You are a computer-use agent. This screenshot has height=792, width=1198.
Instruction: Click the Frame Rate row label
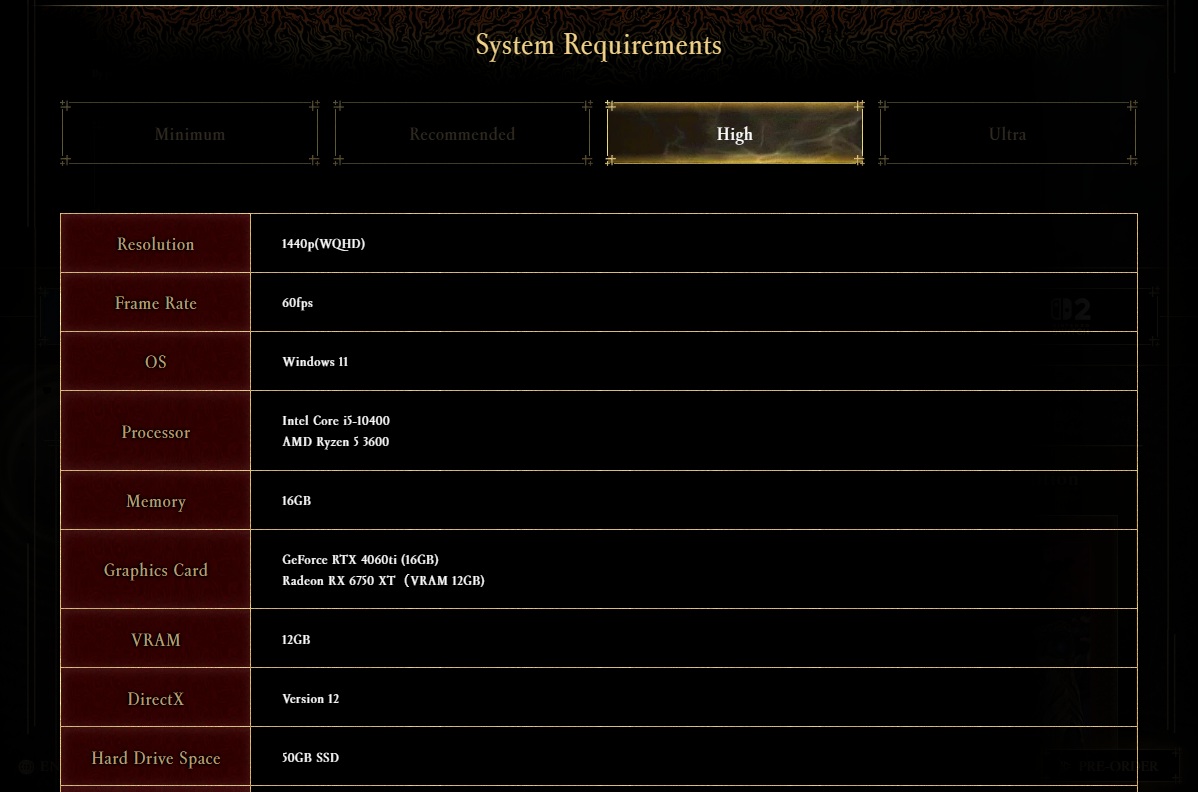click(x=156, y=302)
